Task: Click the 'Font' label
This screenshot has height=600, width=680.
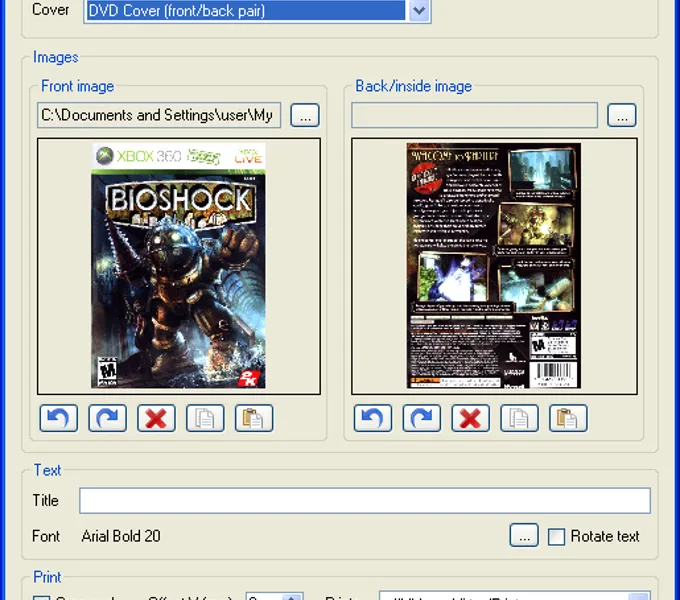Action: pyautogui.click(x=46, y=536)
